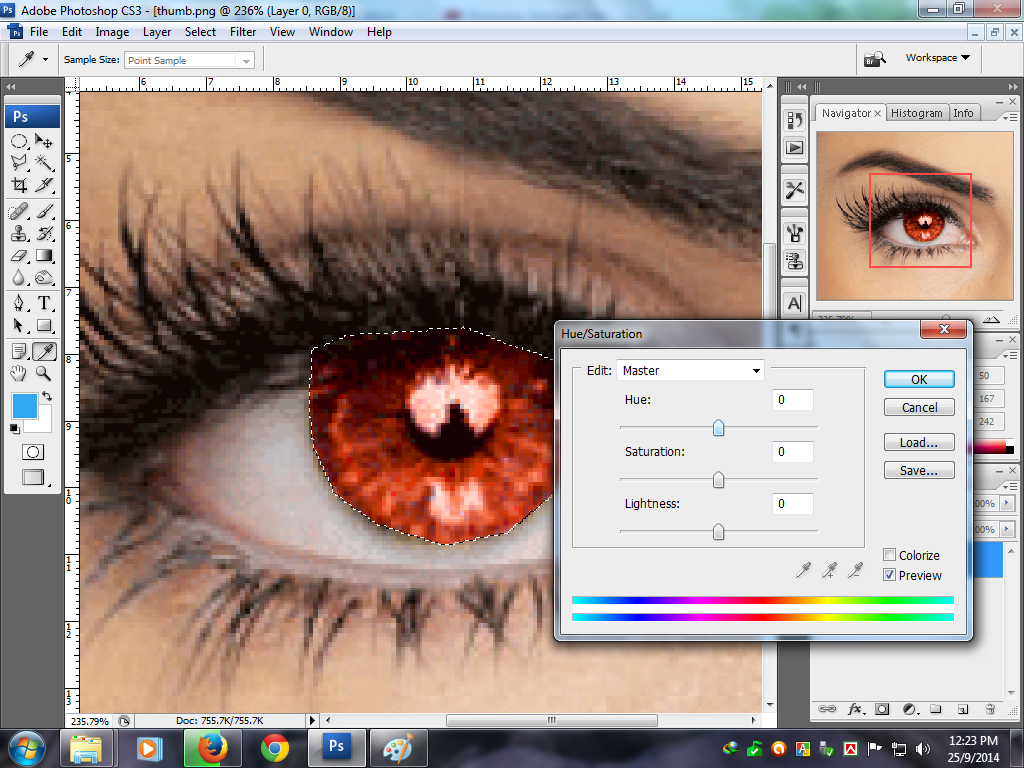Click the layer style fx icon
This screenshot has height=768, width=1024.
856,709
